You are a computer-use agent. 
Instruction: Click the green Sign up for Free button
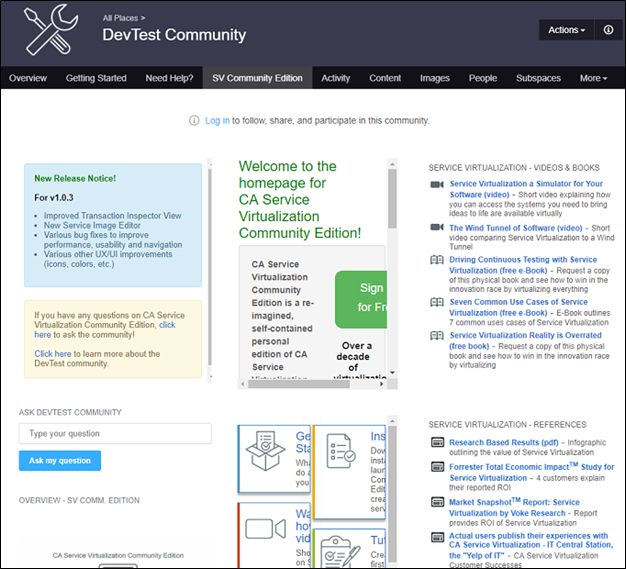tap(361, 299)
